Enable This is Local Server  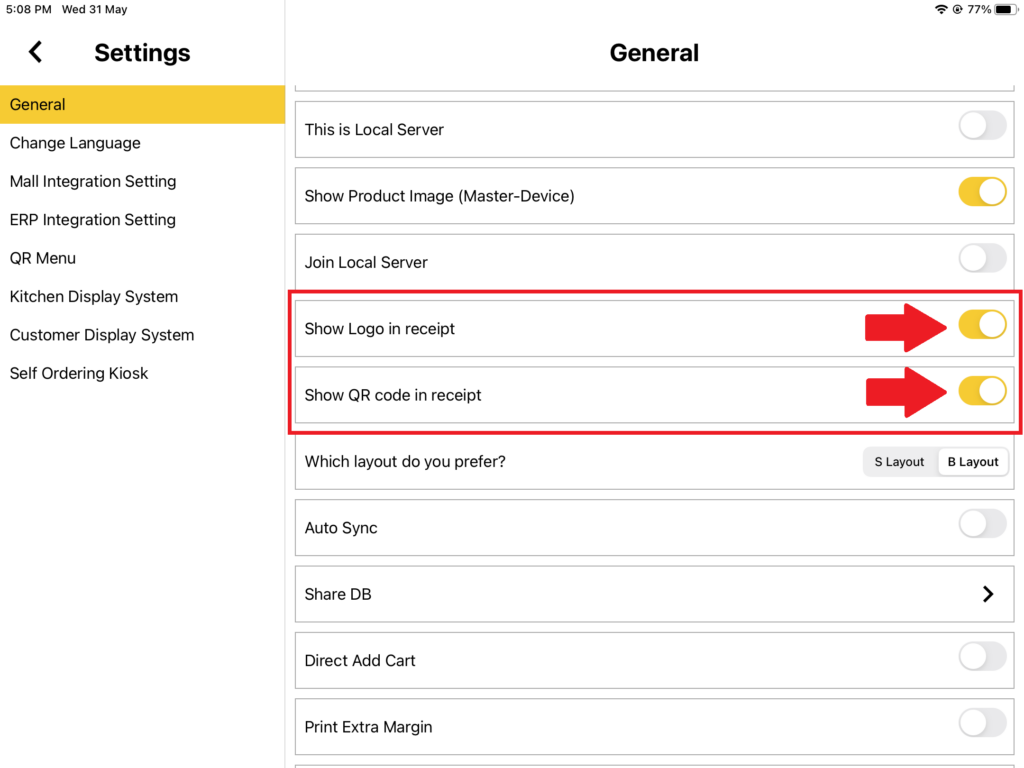(x=982, y=126)
